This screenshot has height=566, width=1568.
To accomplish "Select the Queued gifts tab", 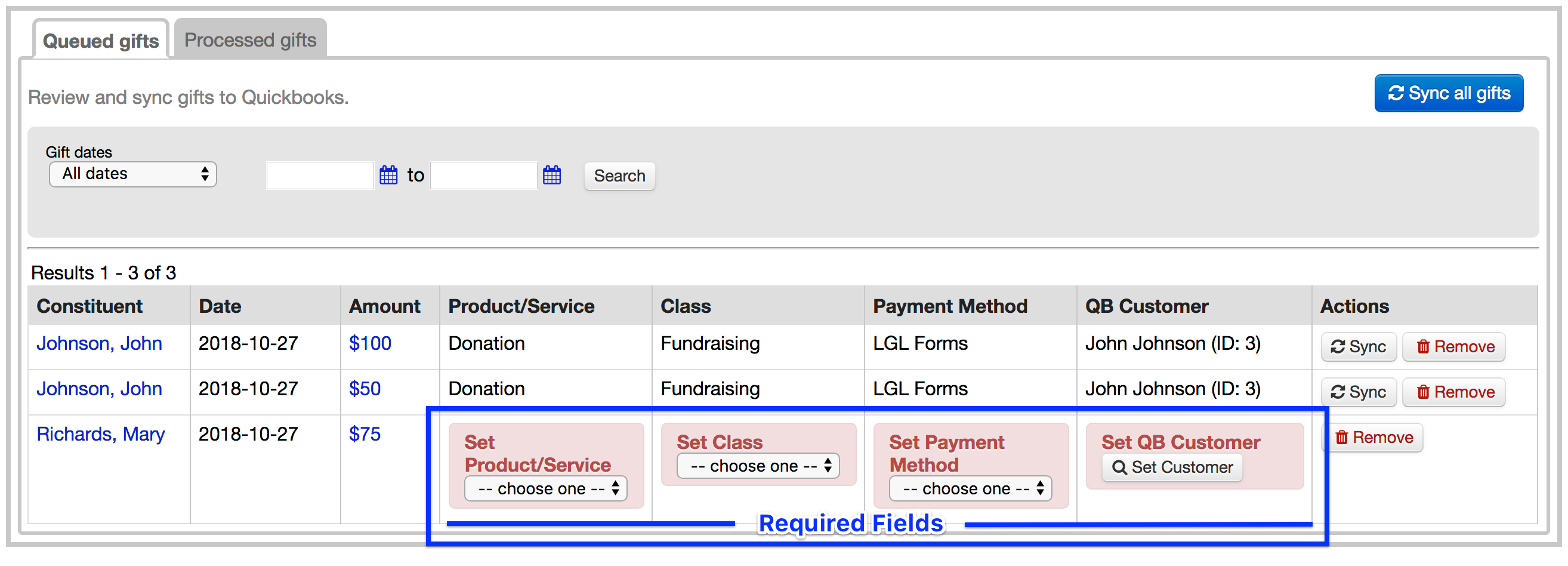I will tap(100, 40).
